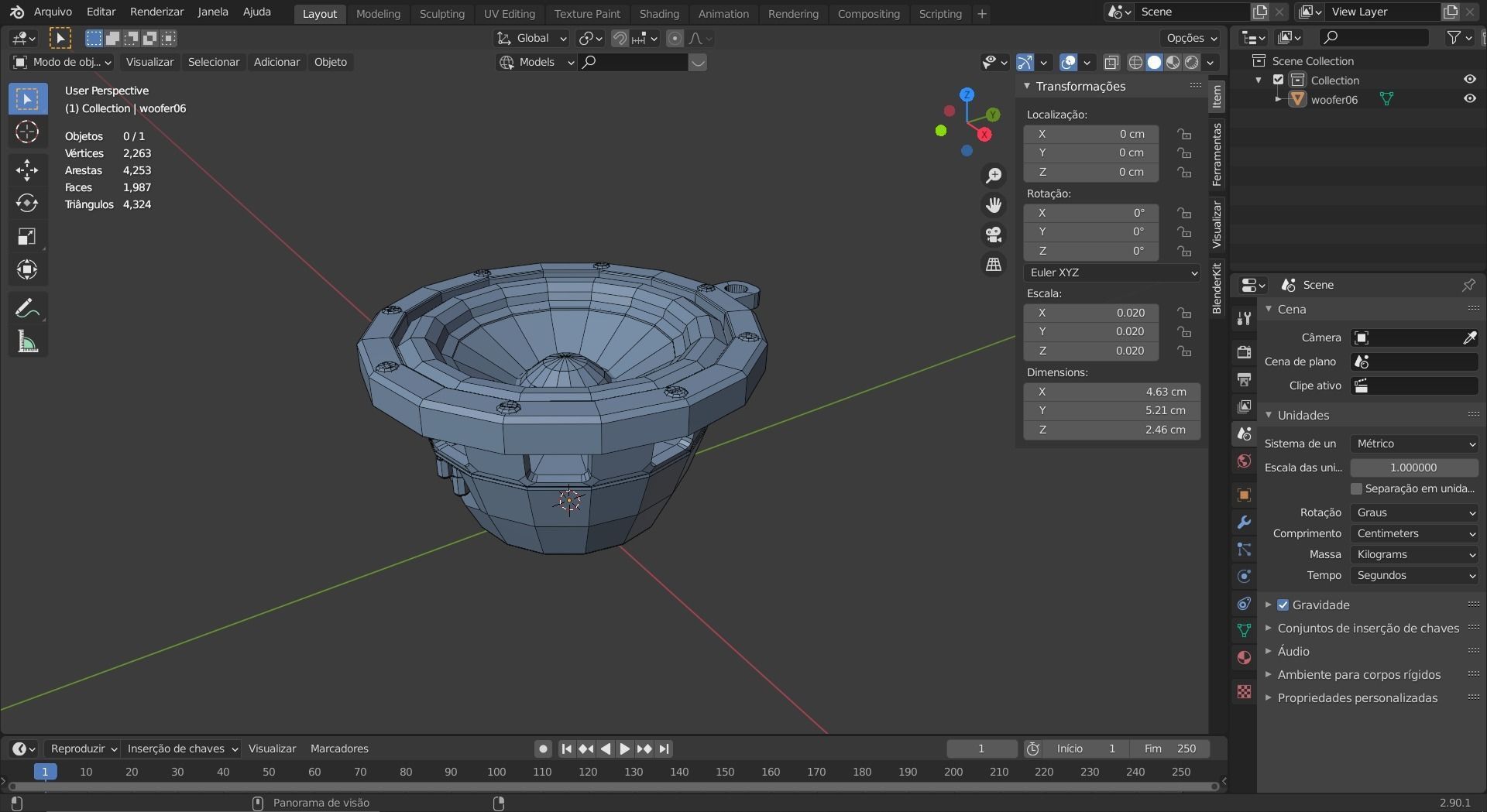
Task: Select the Select Box tool
Action: click(27, 99)
